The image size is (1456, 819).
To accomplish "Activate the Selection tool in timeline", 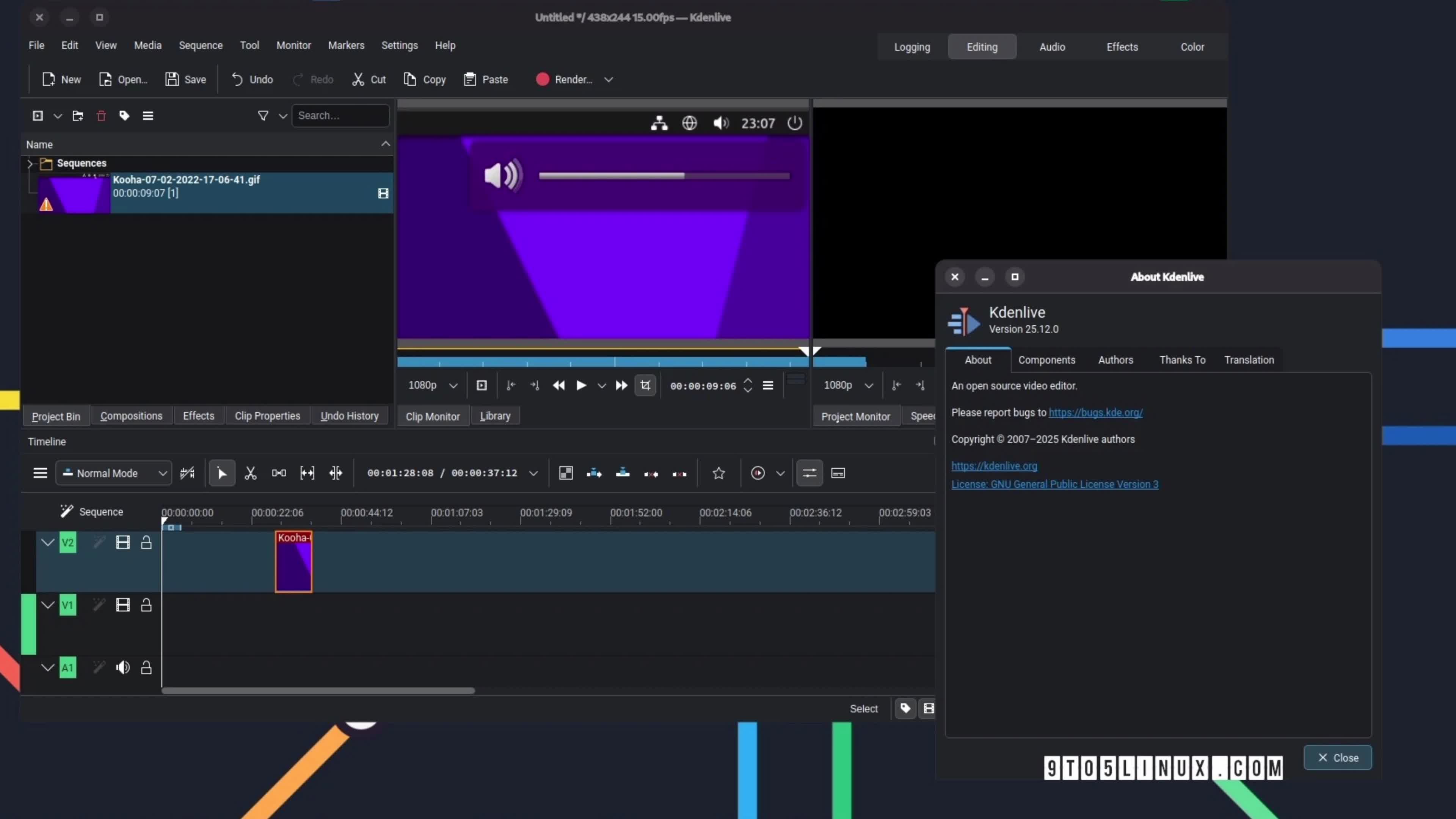I will pyautogui.click(x=222, y=473).
